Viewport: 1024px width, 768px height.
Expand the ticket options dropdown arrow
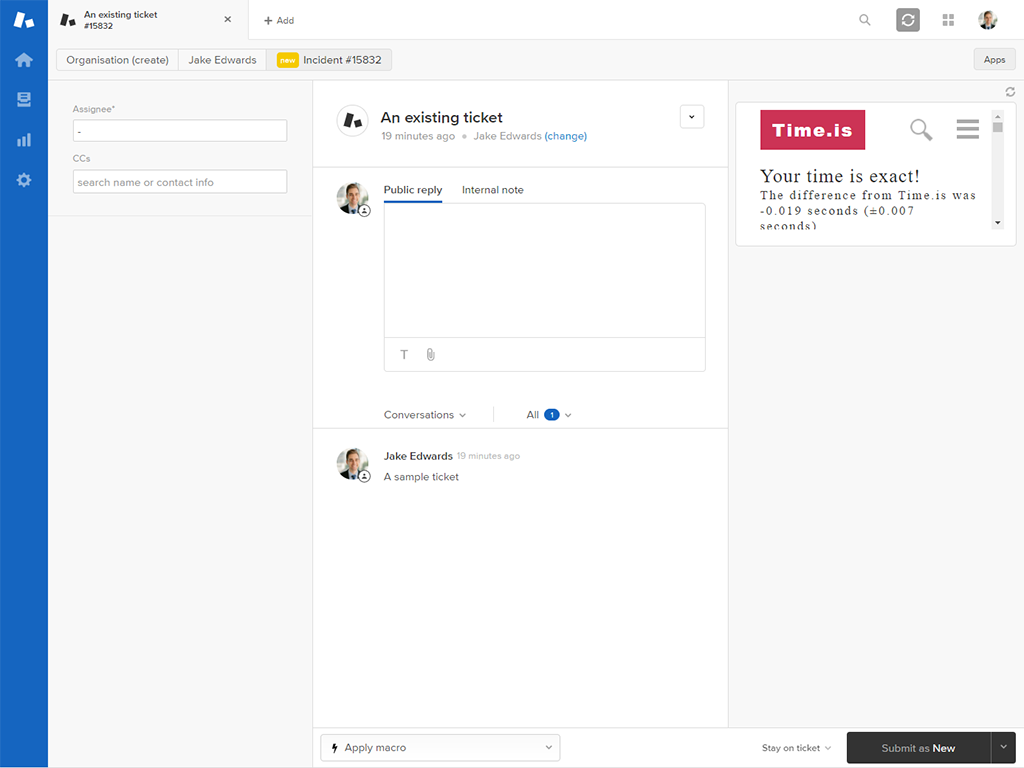point(692,117)
